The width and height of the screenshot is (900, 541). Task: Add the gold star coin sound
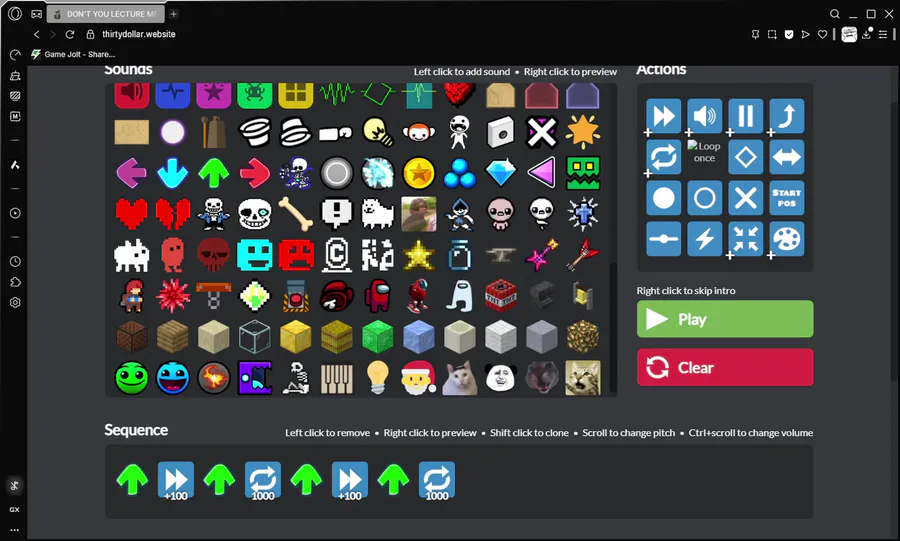[418, 173]
